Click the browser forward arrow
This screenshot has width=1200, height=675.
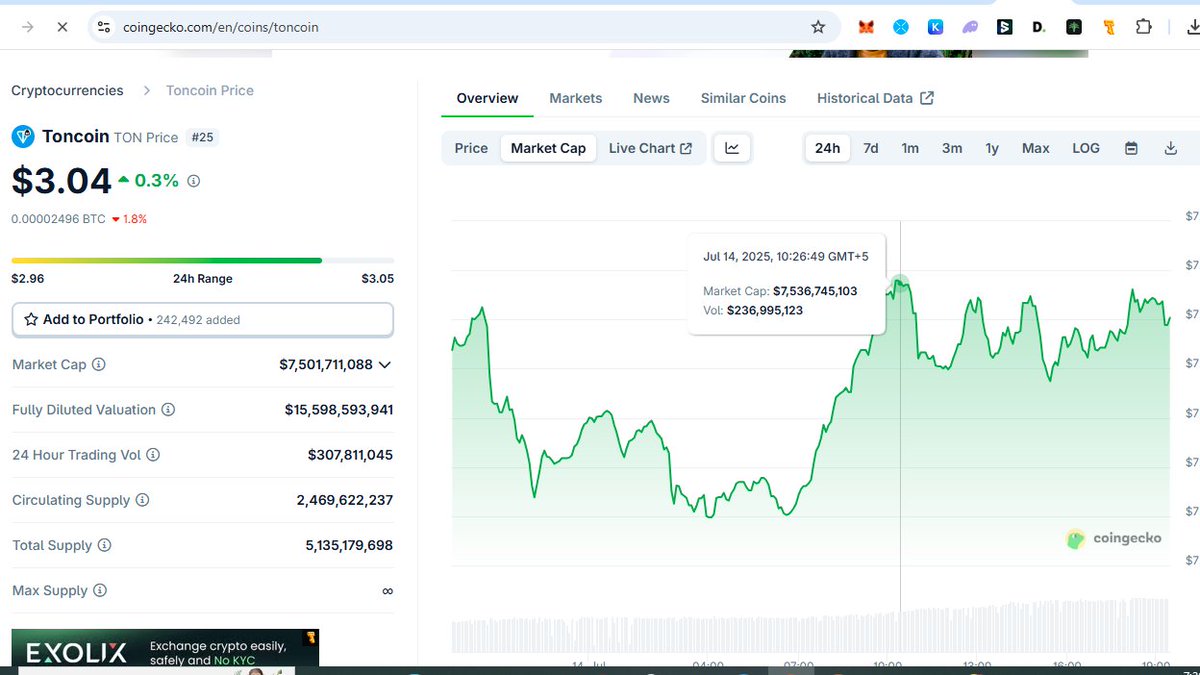[27, 27]
